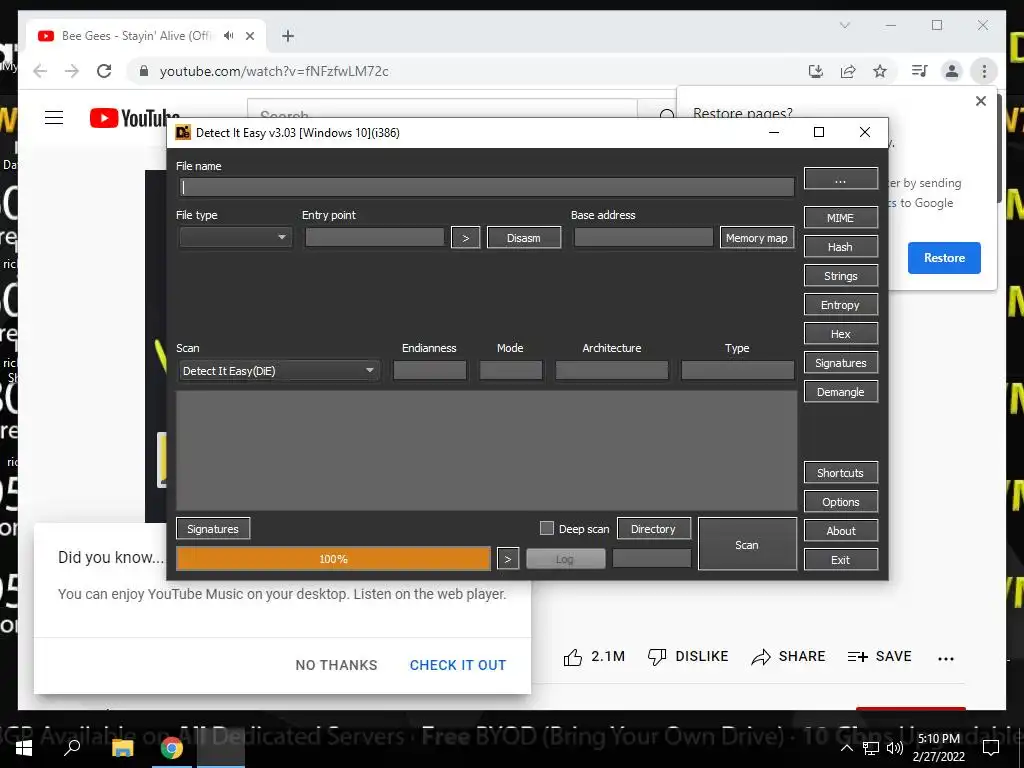Open a new Chrome tab

pos(288,36)
